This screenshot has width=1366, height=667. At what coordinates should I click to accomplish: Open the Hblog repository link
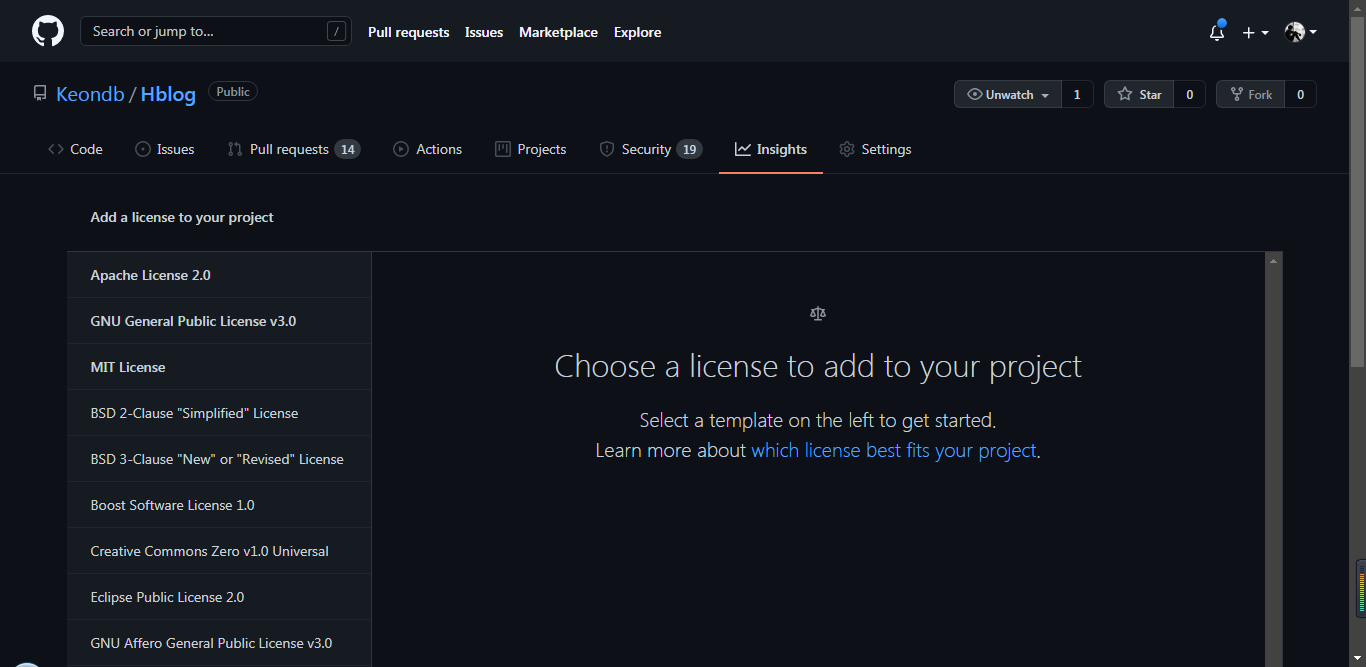pos(168,94)
